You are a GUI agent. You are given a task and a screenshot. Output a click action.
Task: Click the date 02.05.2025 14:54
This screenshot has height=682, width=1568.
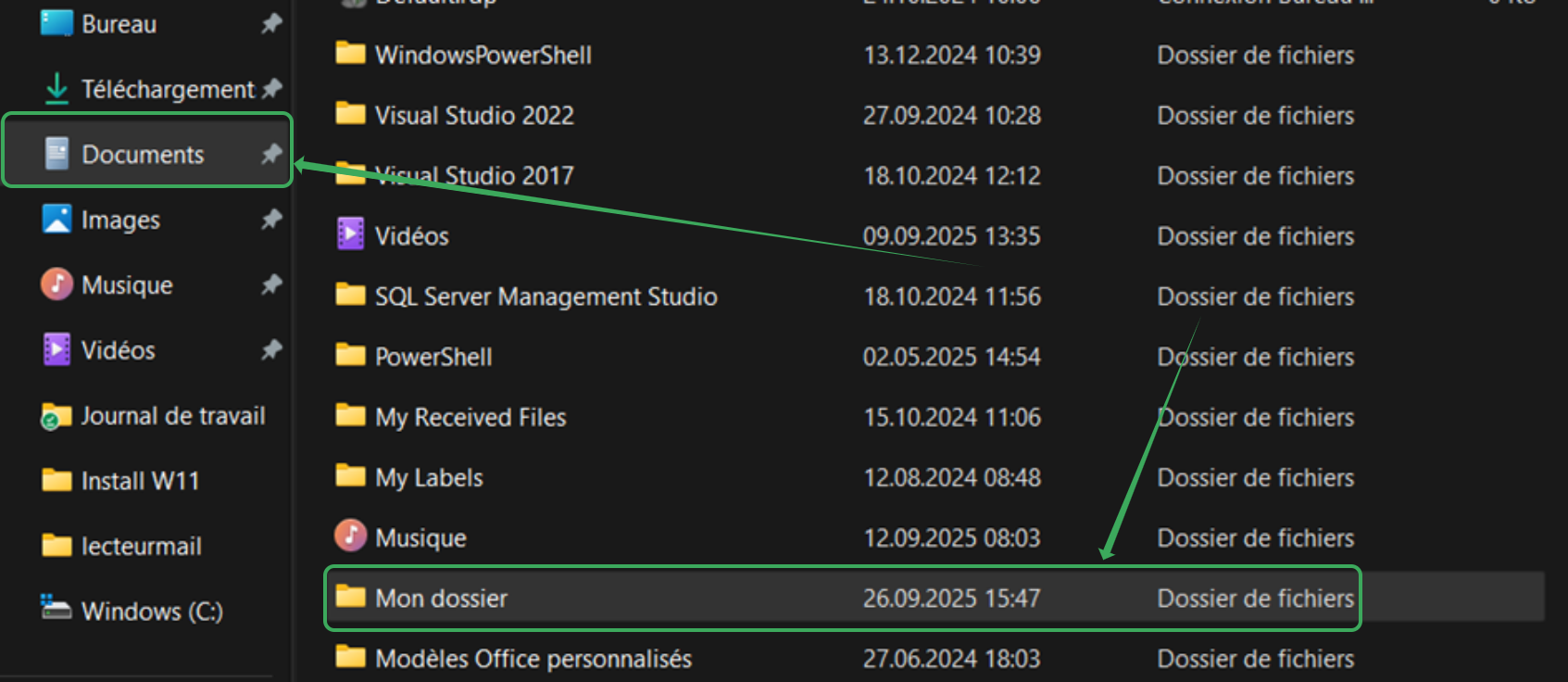pyautogui.click(x=952, y=356)
